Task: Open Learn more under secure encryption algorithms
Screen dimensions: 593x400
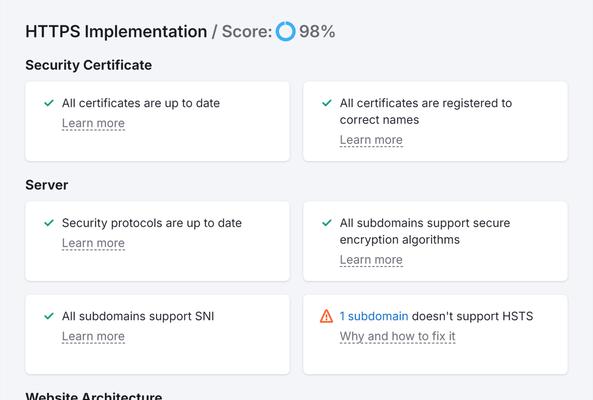Action: [x=371, y=260]
